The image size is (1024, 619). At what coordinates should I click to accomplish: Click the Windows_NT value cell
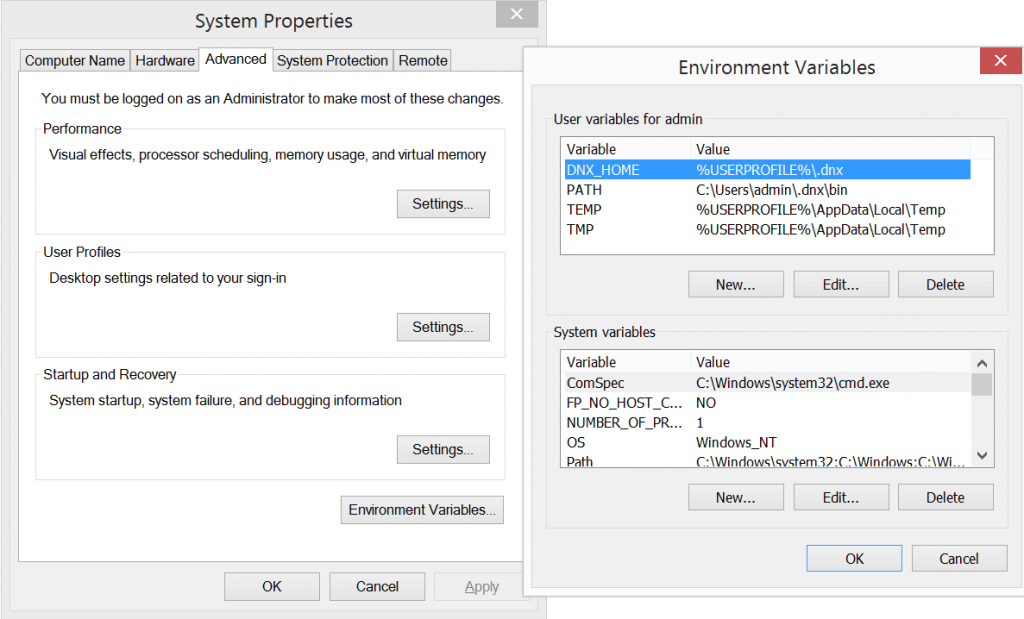(x=736, y=442)
